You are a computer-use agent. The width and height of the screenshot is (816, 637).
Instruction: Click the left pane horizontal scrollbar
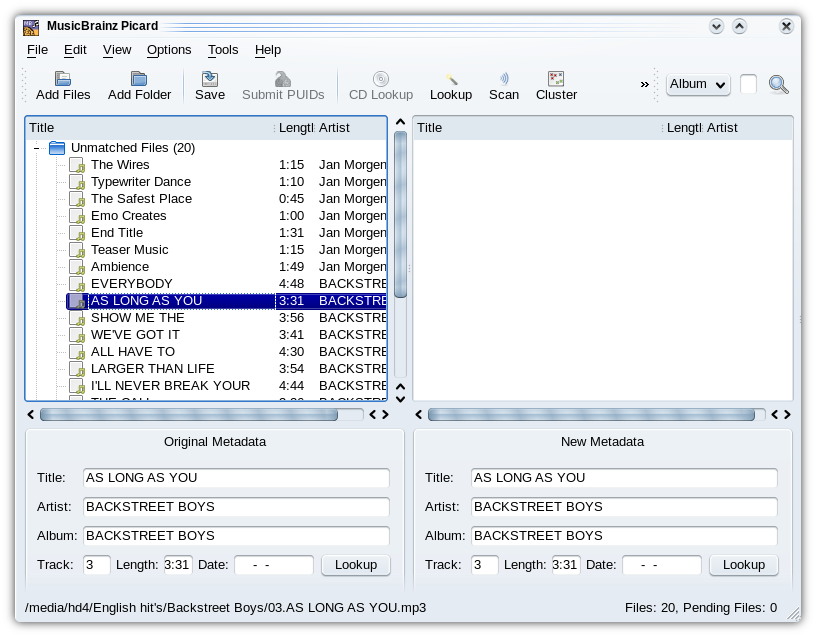(x=188, y=414)
